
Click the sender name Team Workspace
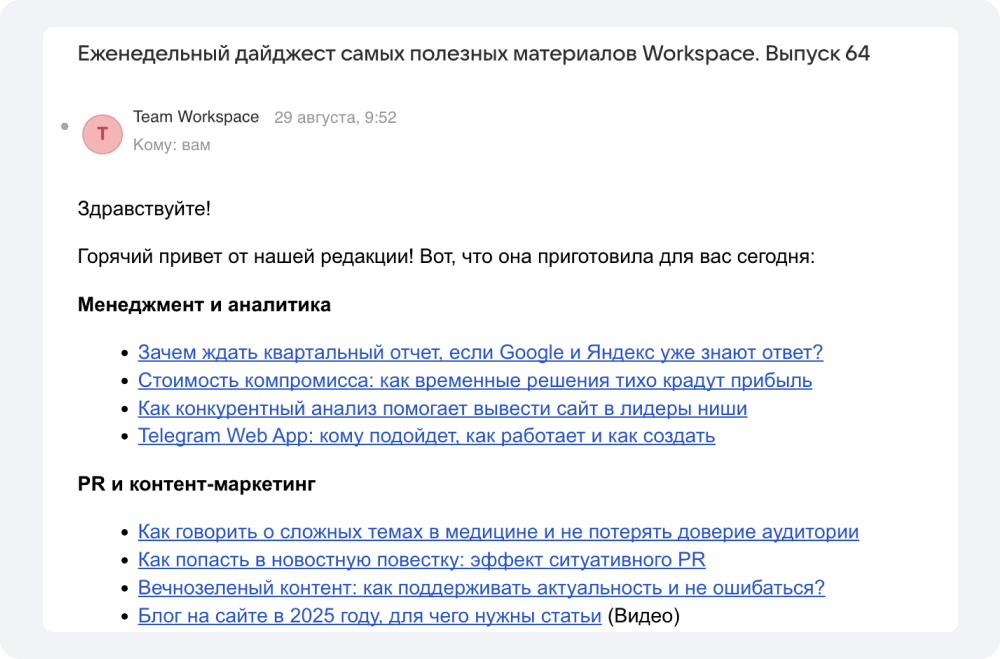[196, 117]
